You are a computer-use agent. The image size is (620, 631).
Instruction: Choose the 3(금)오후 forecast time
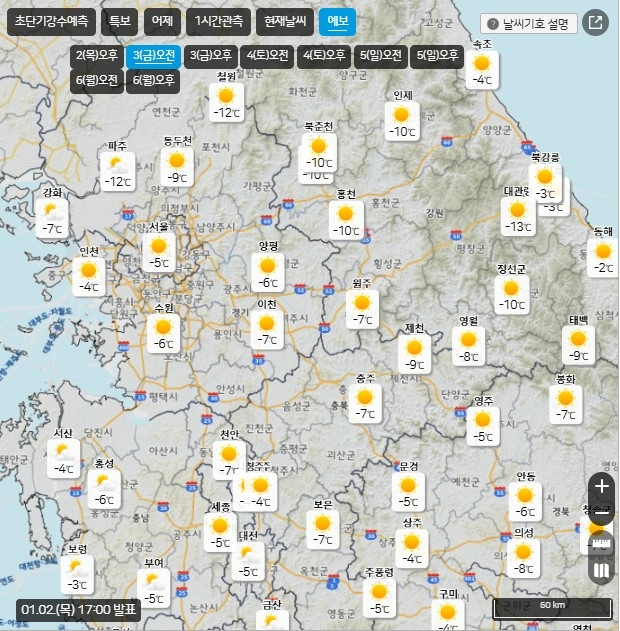[x=210, y=56]
